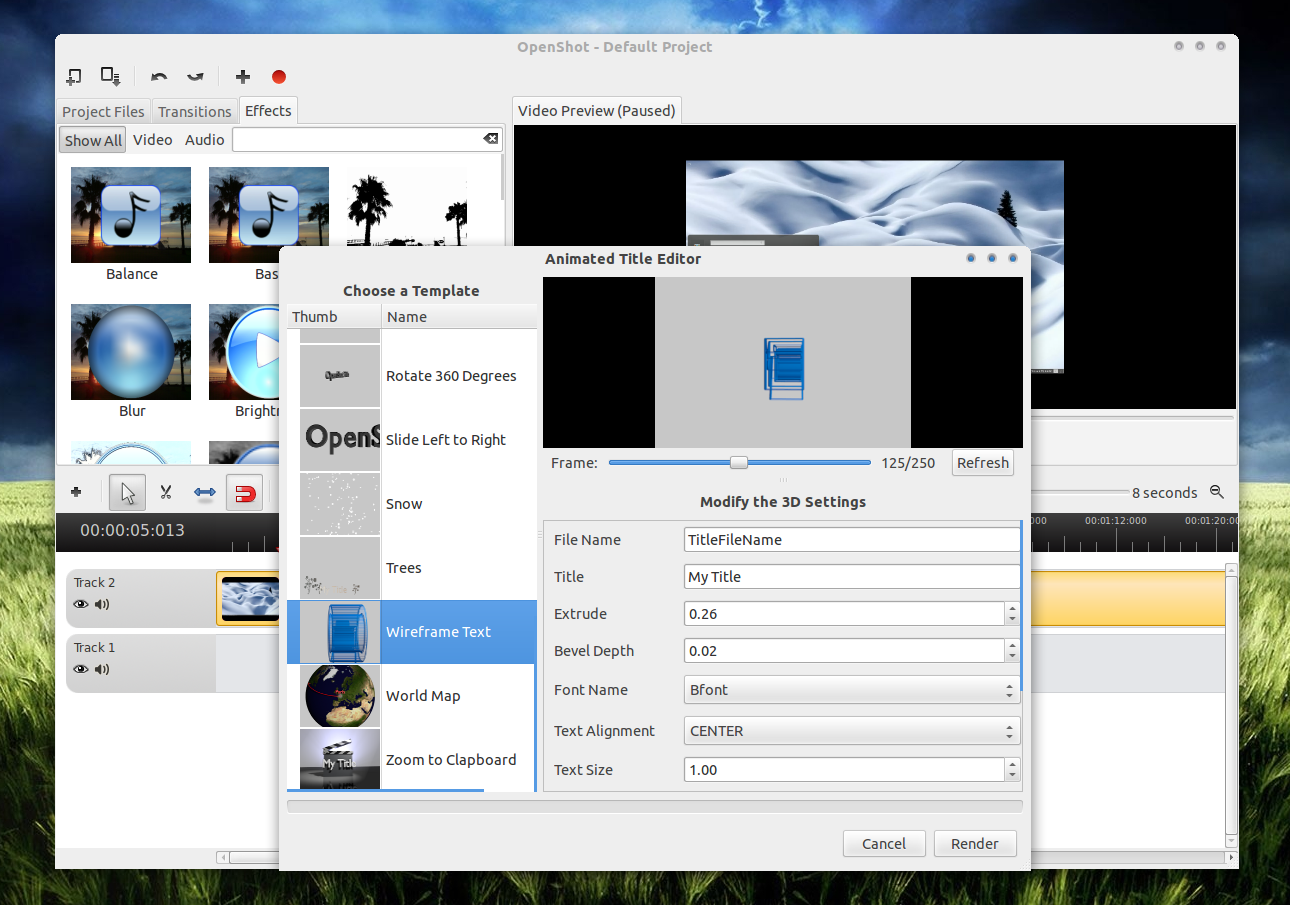Enable the Show All effects filter
1290x905 pixels.
[x=93, y=140]
